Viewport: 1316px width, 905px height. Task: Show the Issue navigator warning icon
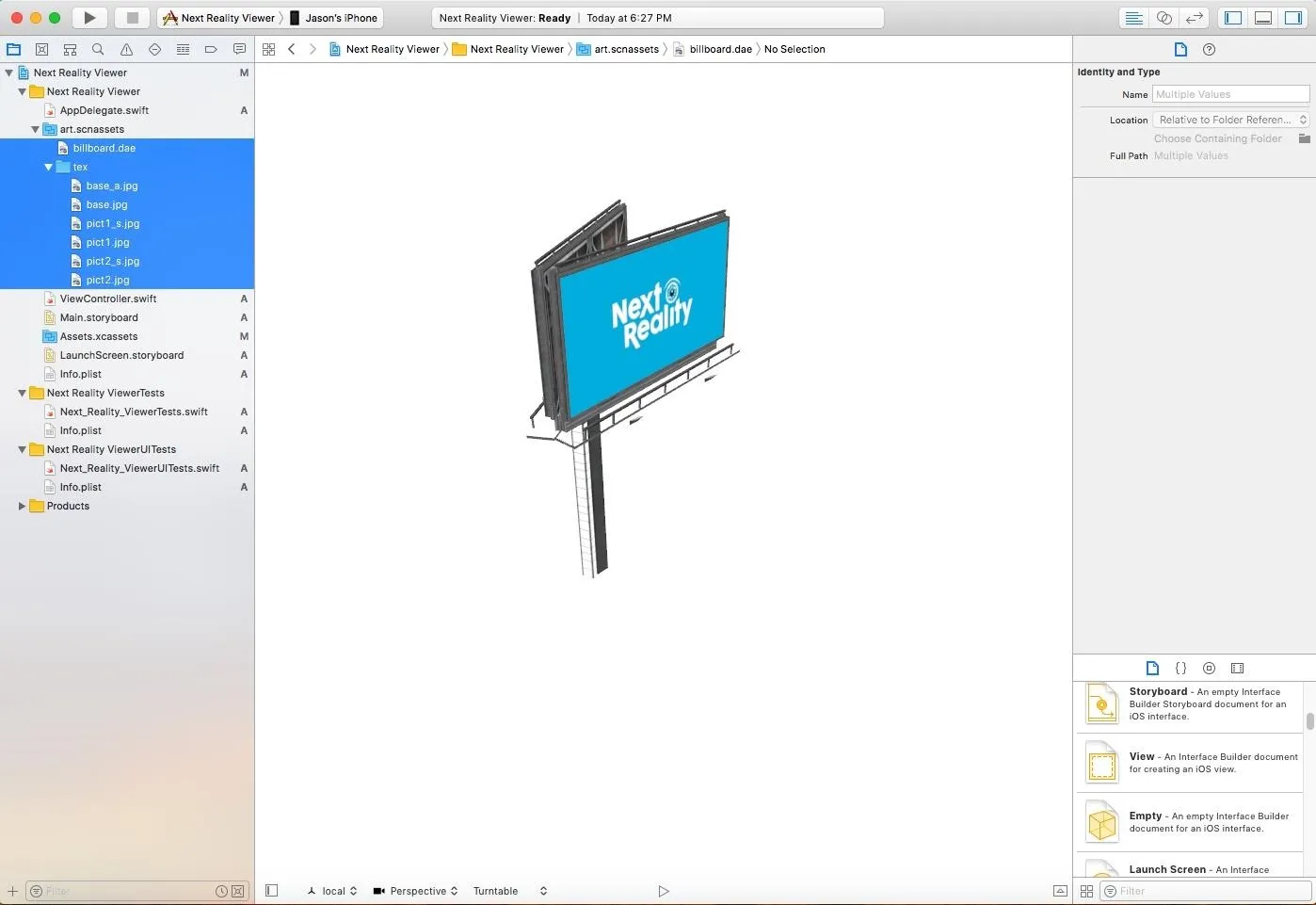[x=126, y=49]
